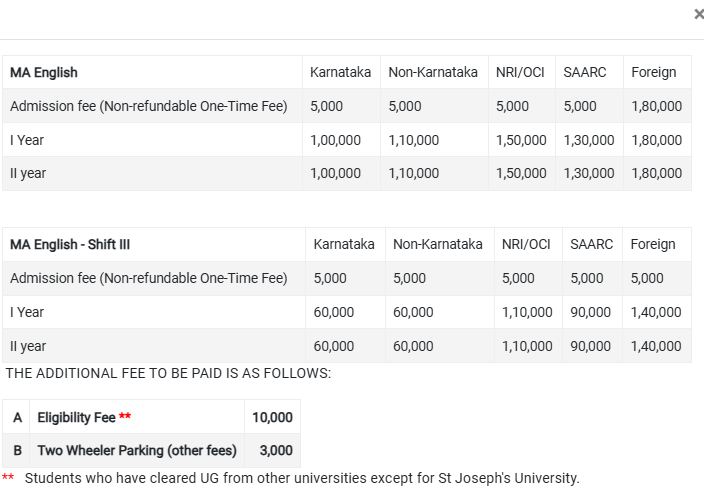Select SAARC column header in first MA English table
704x500 pixels.
click(585, 73)
